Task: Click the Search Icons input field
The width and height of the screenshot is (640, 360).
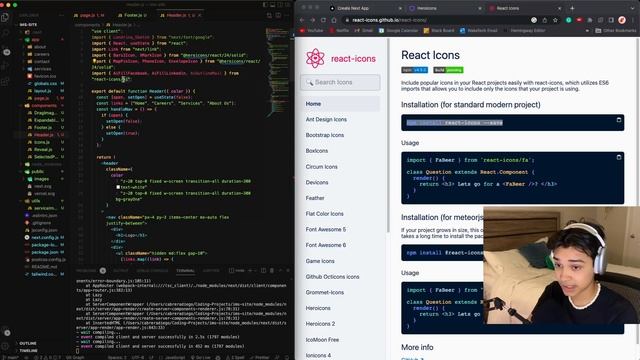Action: pyautogui.click(x=340, y=82)
